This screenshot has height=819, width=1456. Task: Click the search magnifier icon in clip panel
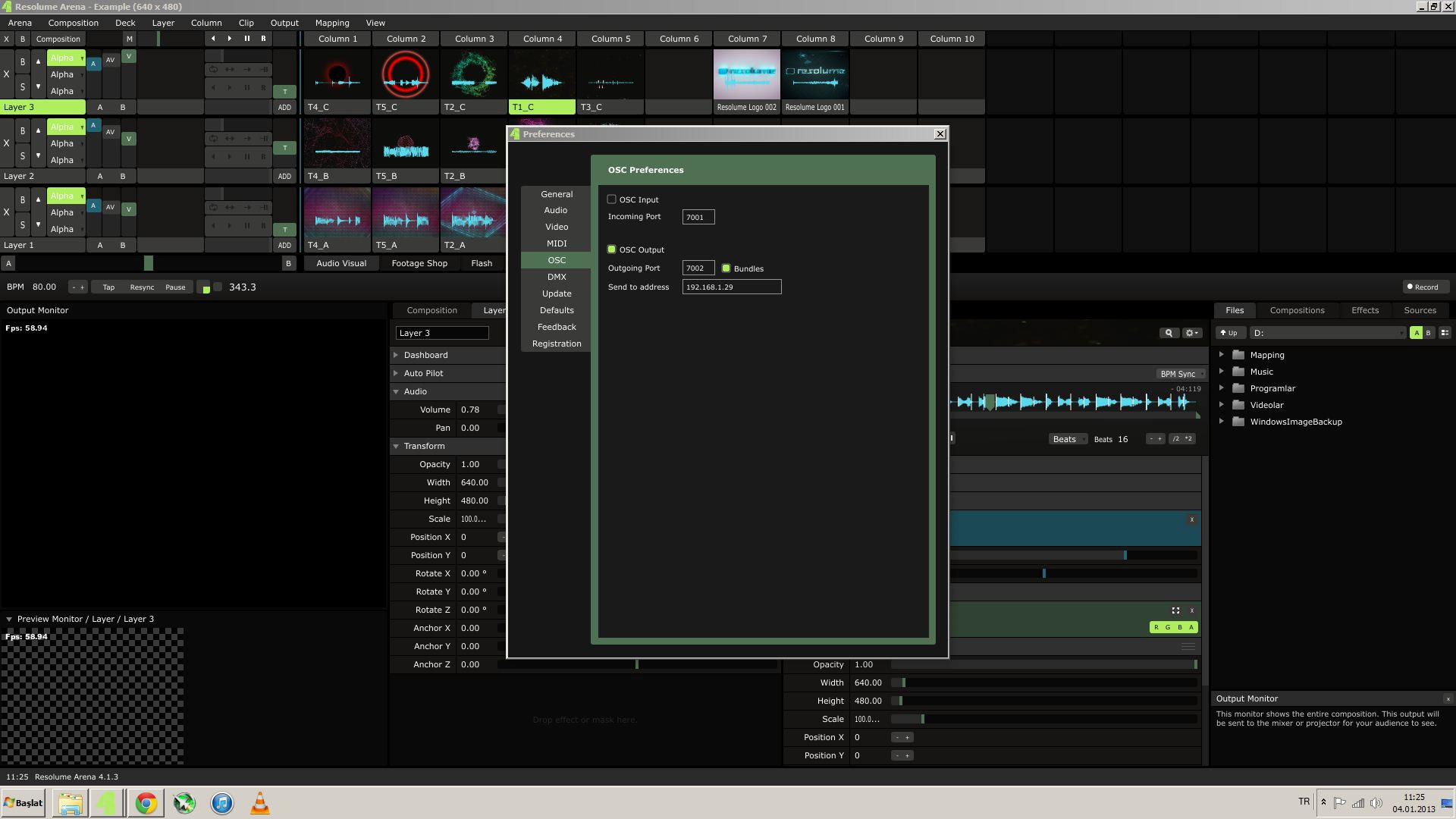pos(1169,333)
